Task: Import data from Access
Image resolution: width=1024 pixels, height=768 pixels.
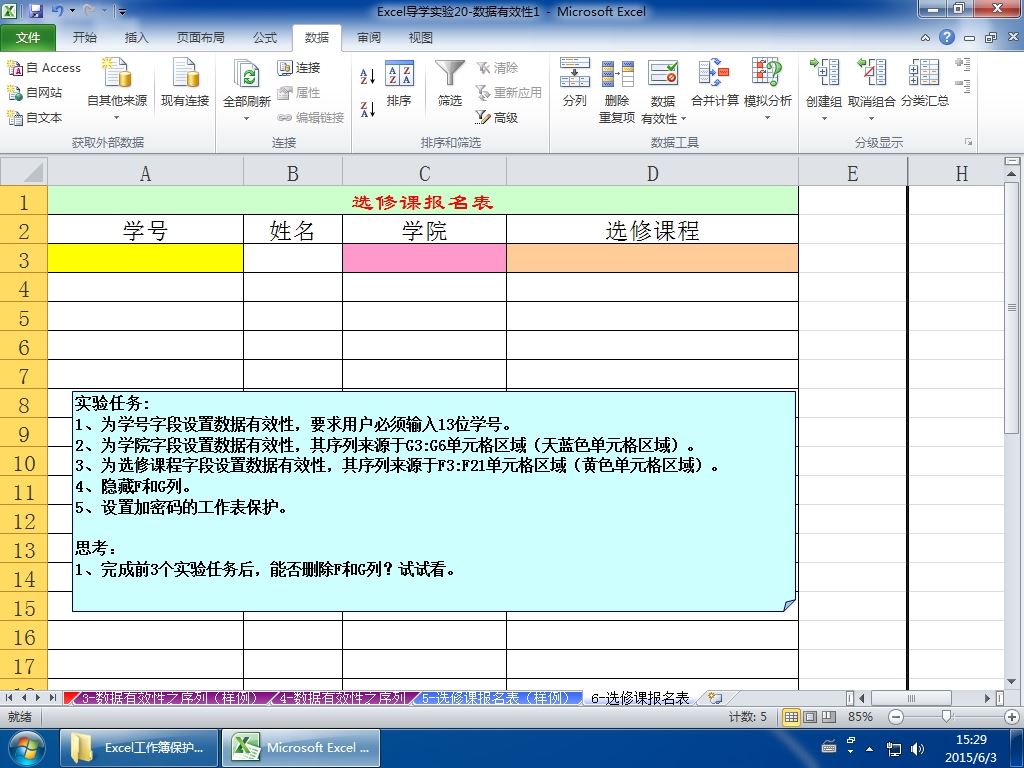Action: 44,68
